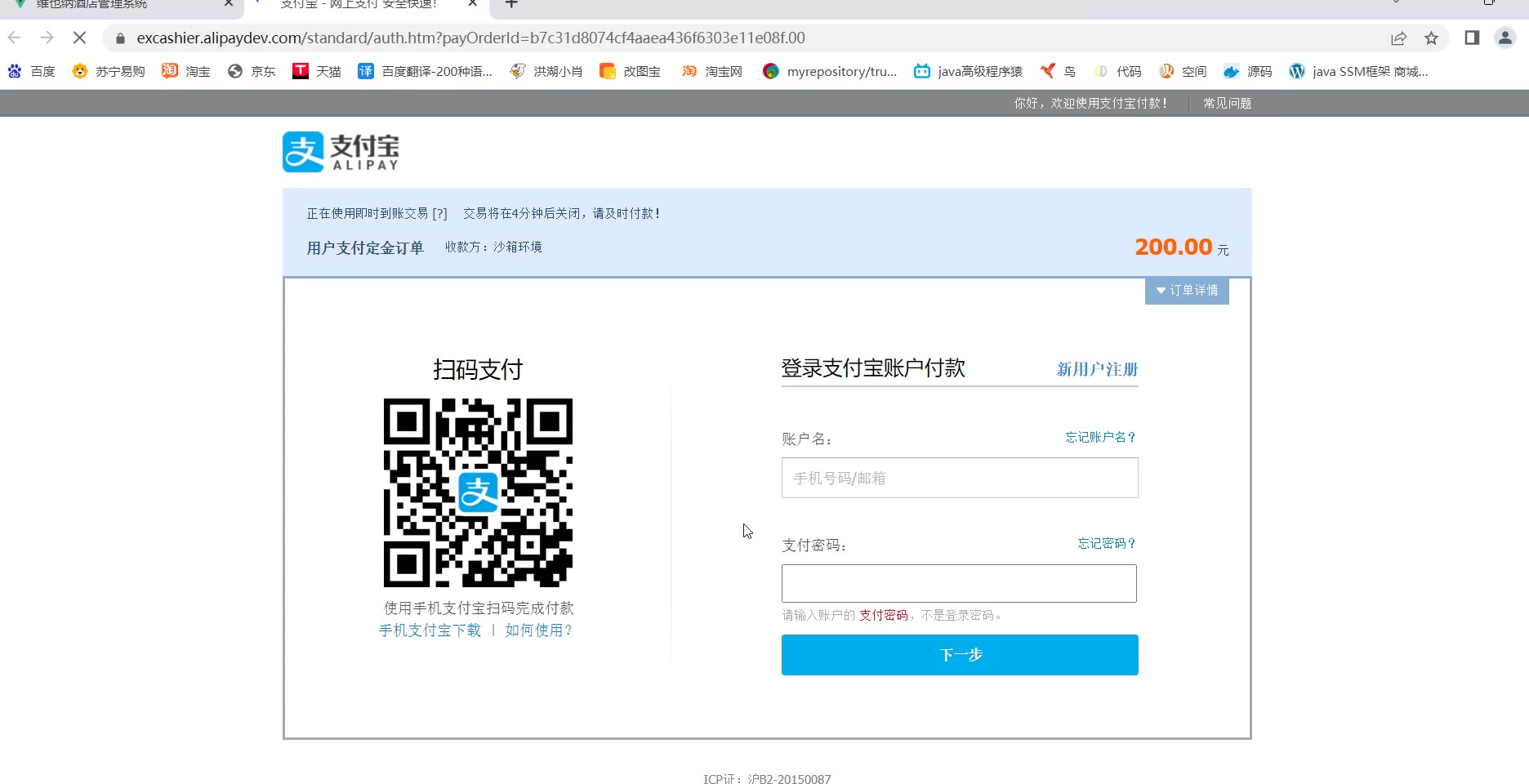1529x784 pixels.
Task: Close the 维也纳酒店管理系统 tab
Action: pyautogui.click(x=229, y=3)
